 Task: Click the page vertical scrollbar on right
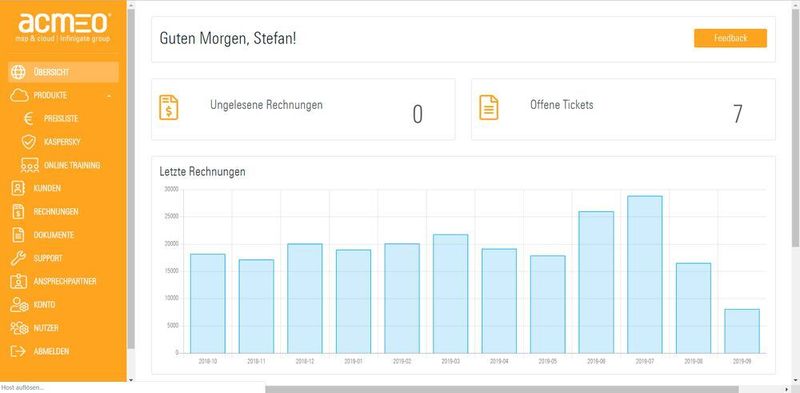click(x=795, y=128)
